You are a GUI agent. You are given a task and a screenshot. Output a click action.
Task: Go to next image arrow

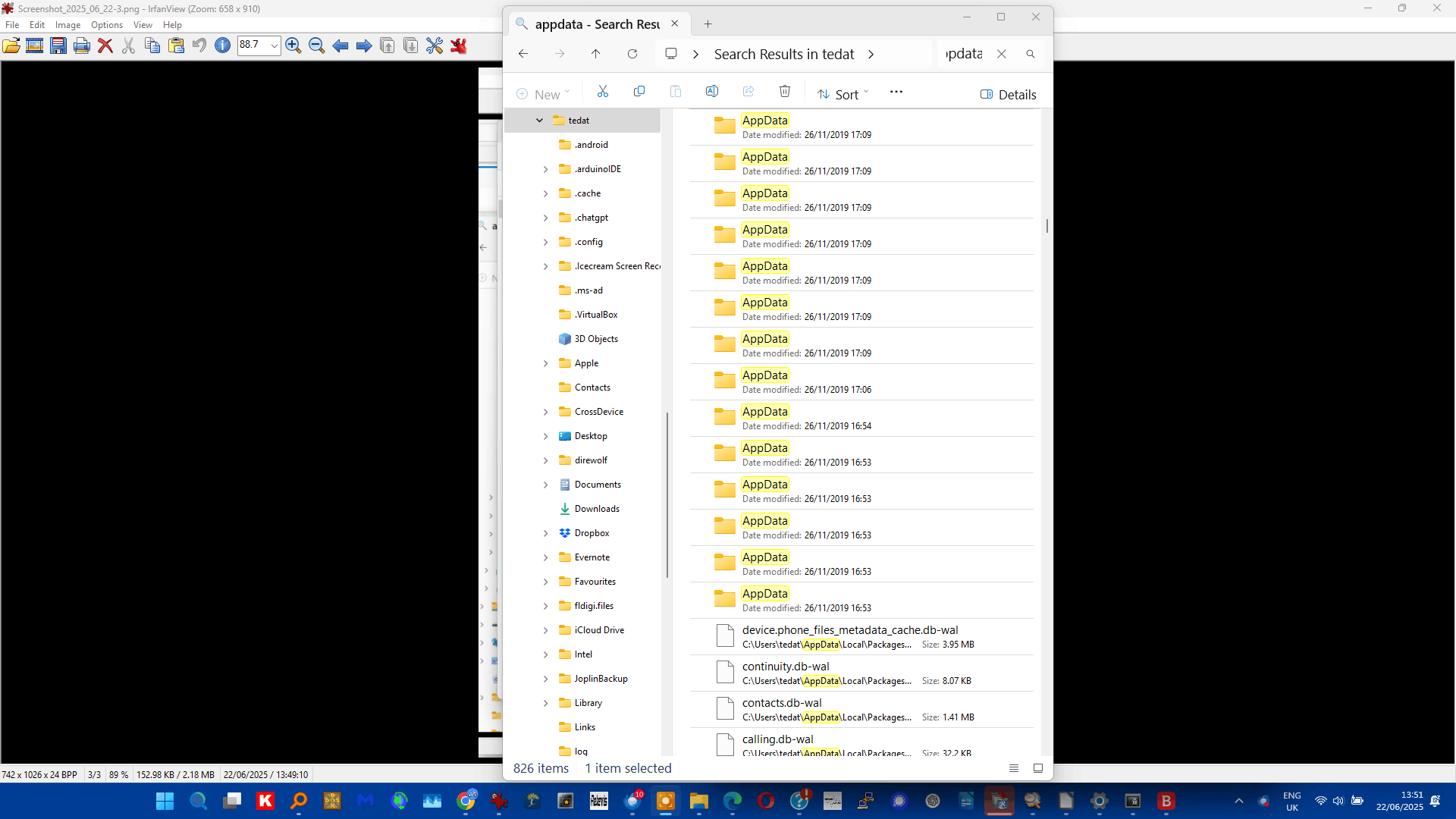pos(364,46)
